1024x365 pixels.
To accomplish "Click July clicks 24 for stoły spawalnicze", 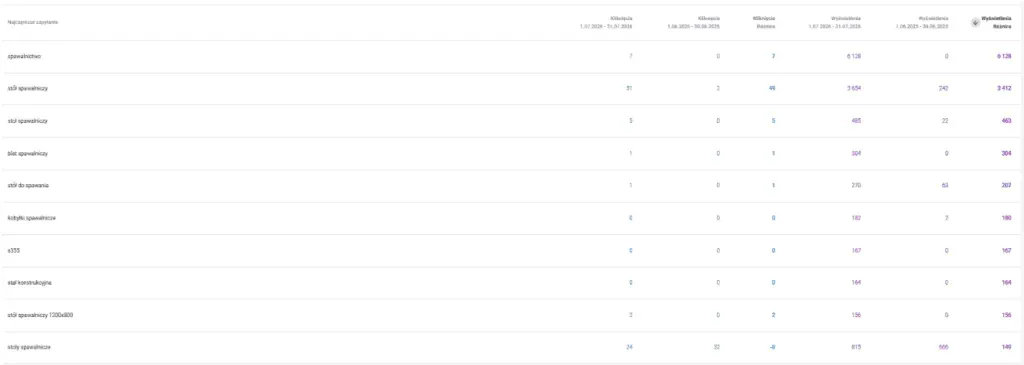I will 630,347.
